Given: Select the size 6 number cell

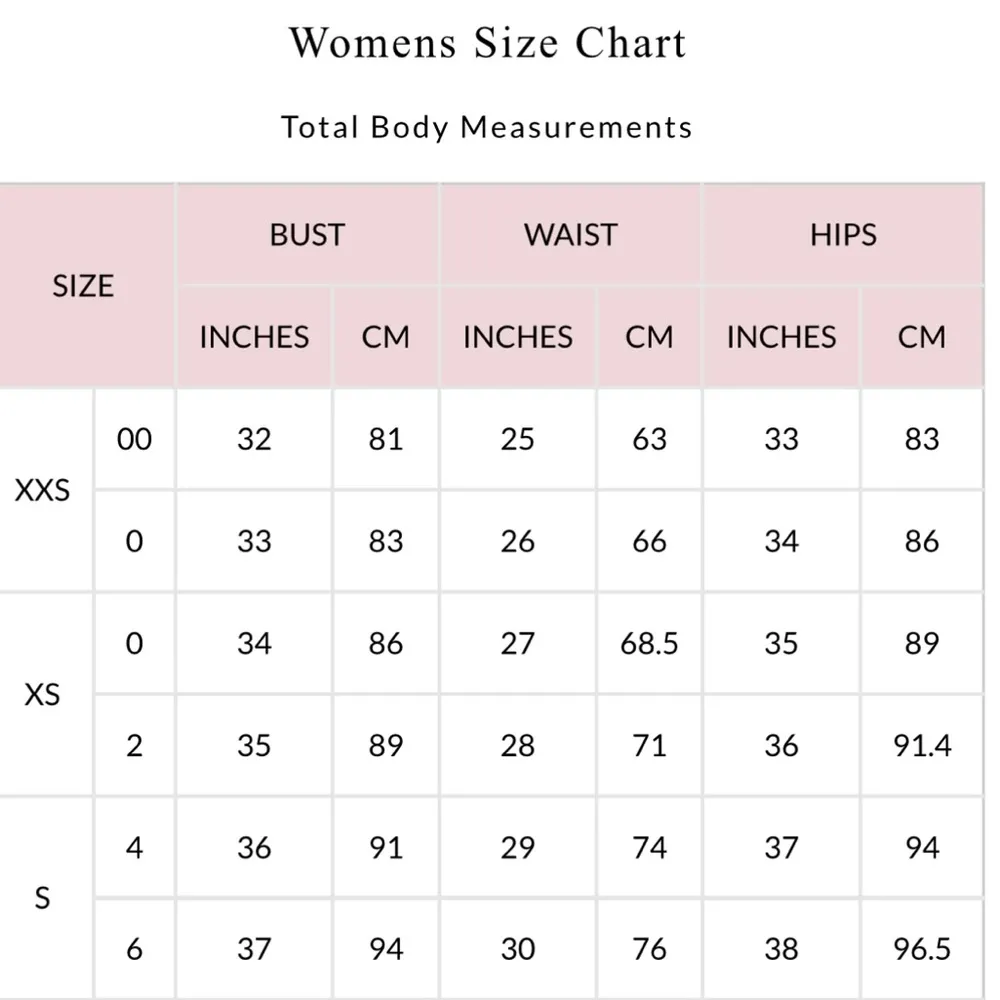Looking at the screenshot, I should (x=135, y=948).
